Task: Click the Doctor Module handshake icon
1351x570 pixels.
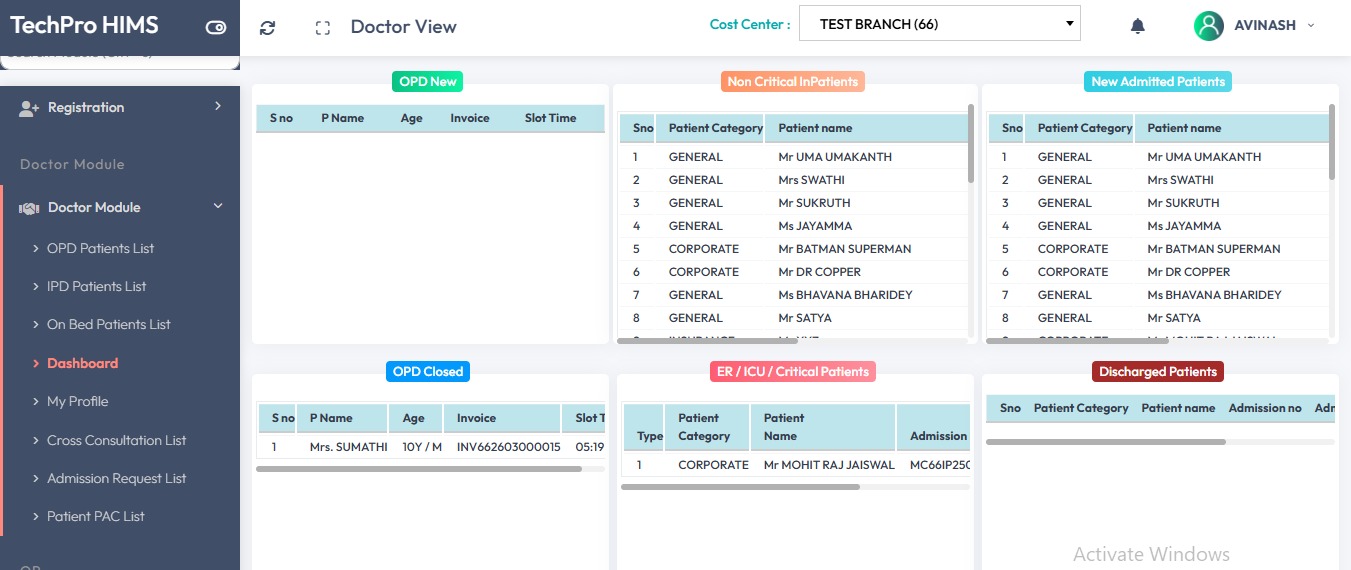Action: coord(29,208)
